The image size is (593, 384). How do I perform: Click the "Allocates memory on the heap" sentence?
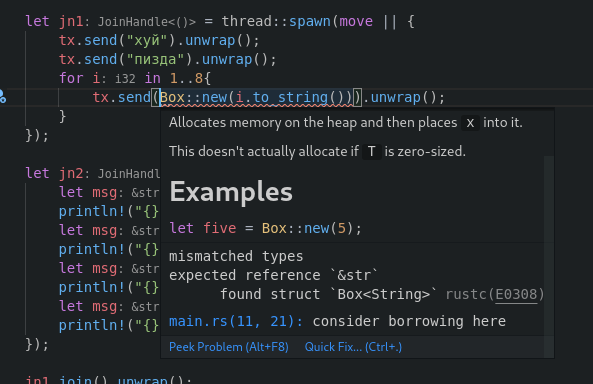coord(346,123)
